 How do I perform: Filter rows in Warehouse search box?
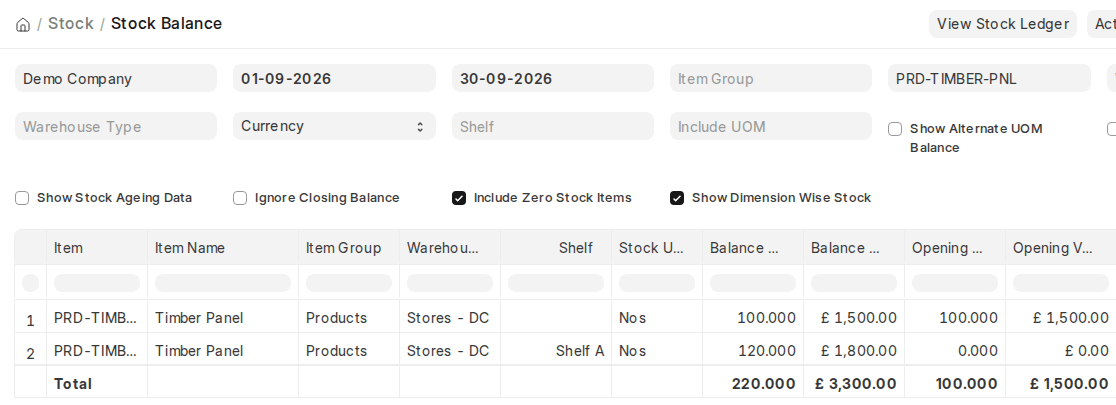[x=450, y=283]
